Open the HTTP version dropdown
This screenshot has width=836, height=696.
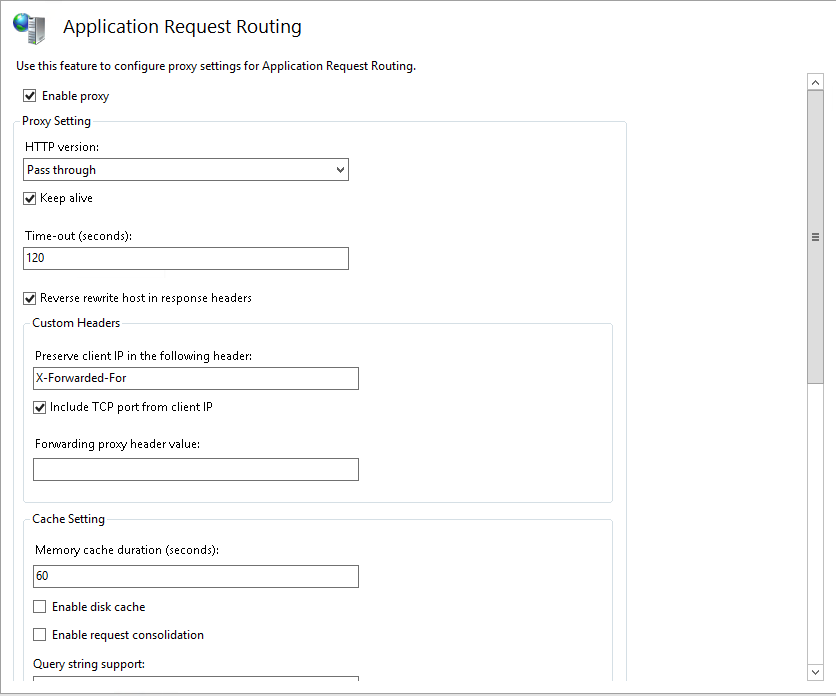(186, 170)
